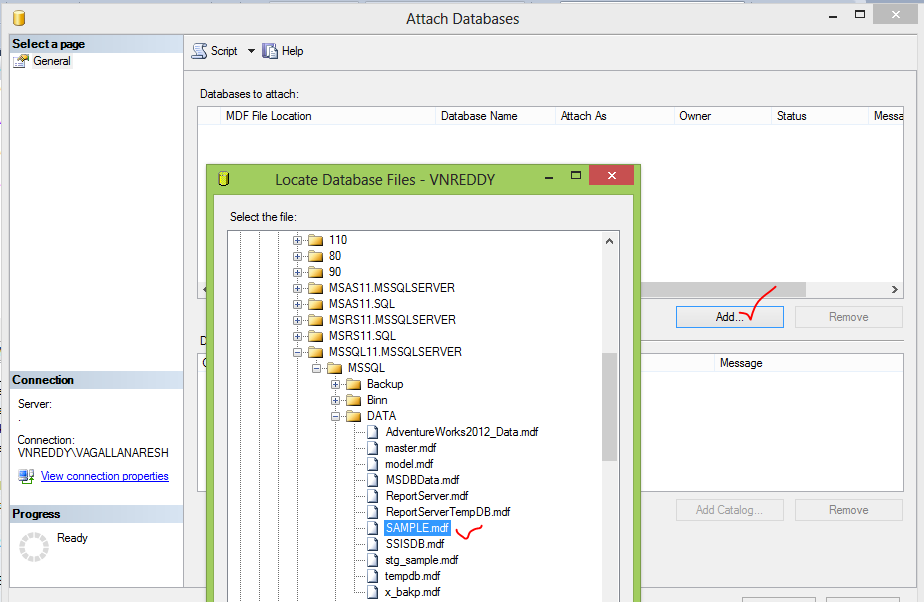
Task: Click Attach Databases title bar database icon
Action: point(19,18)
